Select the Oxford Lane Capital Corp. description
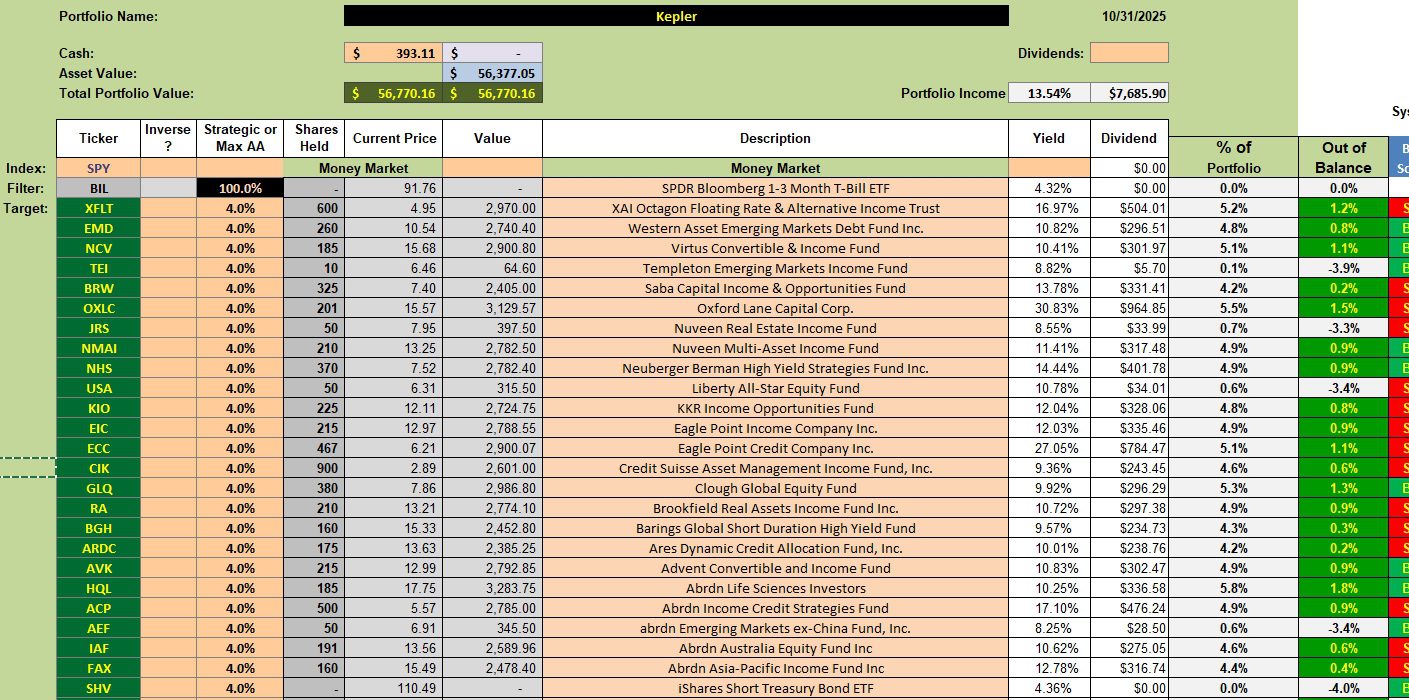1409x700 pixels. click(x=775, y=308)
